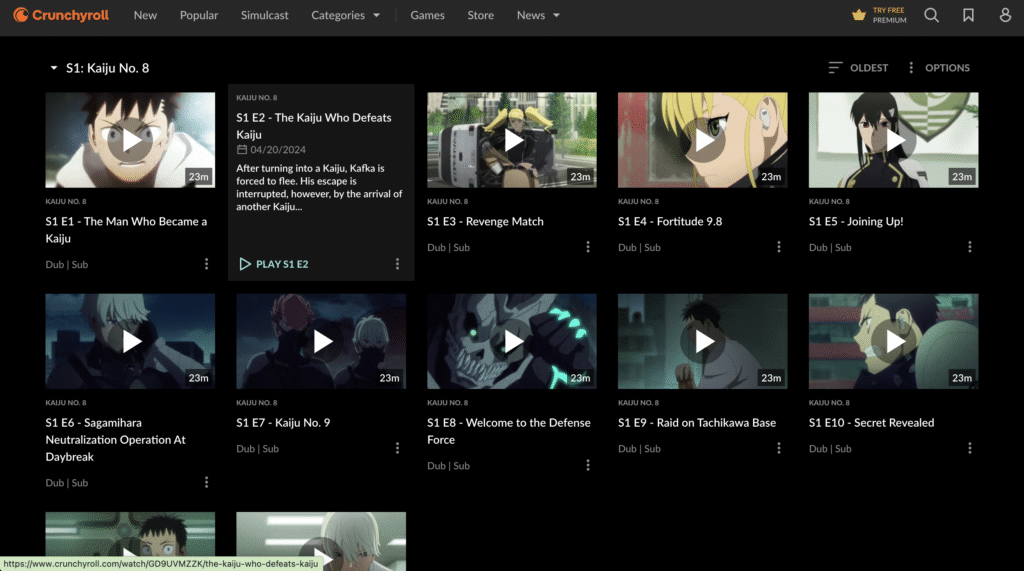The image size is (1024, 571).
Task: Open title S1 E4 - Fortitude 9.8
Action: point(670,221)
